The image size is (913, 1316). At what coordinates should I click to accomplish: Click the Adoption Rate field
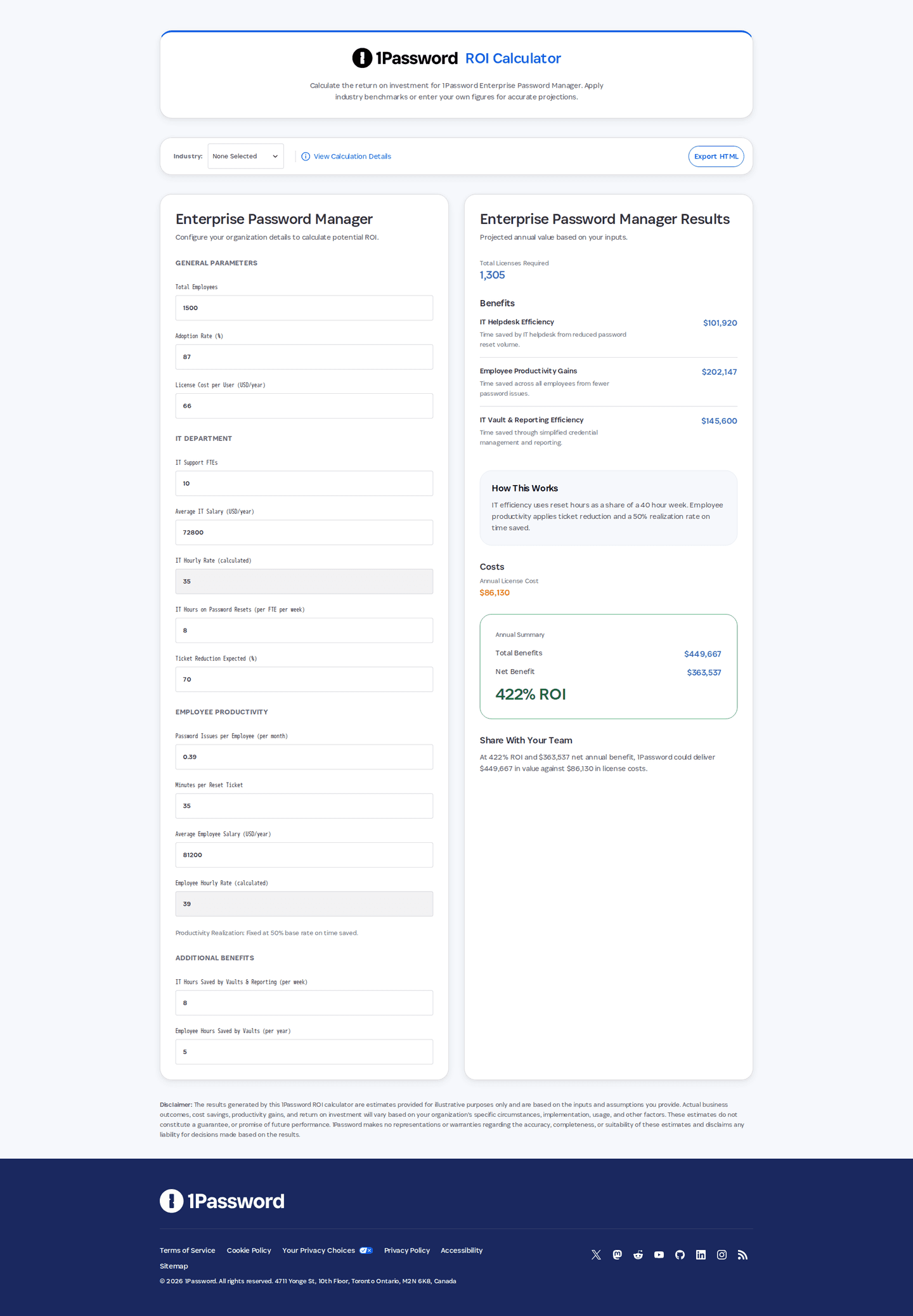[304, 357]
